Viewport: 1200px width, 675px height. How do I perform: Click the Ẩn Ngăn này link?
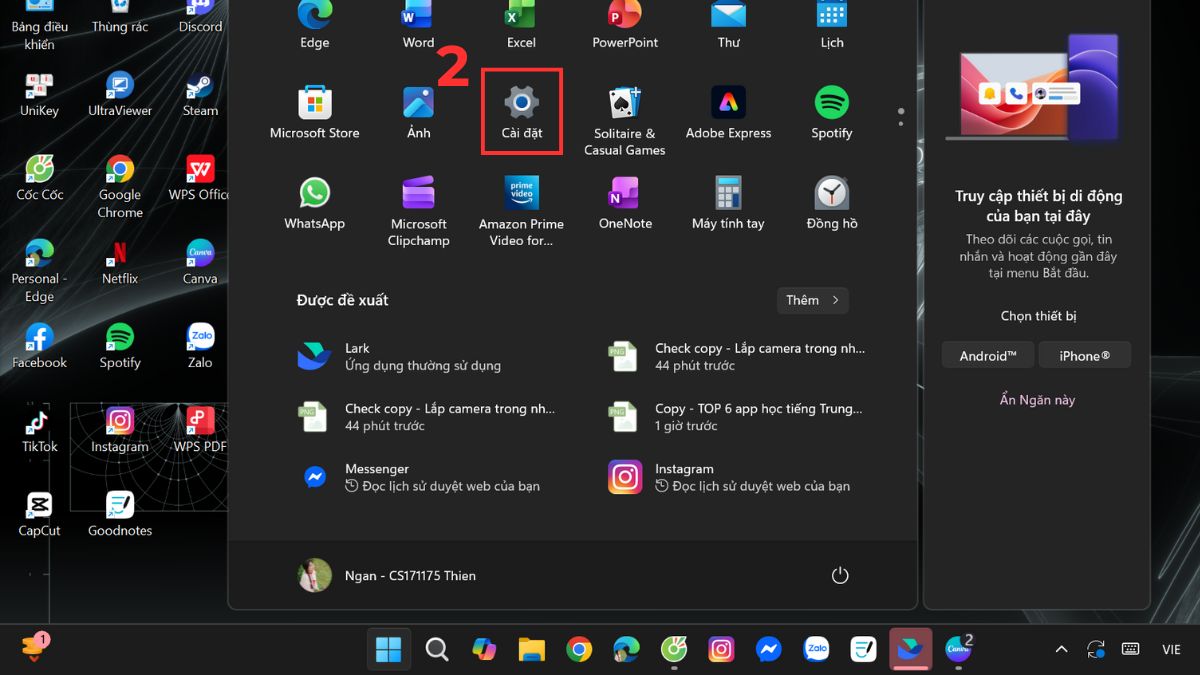(x=1037, y=400)
